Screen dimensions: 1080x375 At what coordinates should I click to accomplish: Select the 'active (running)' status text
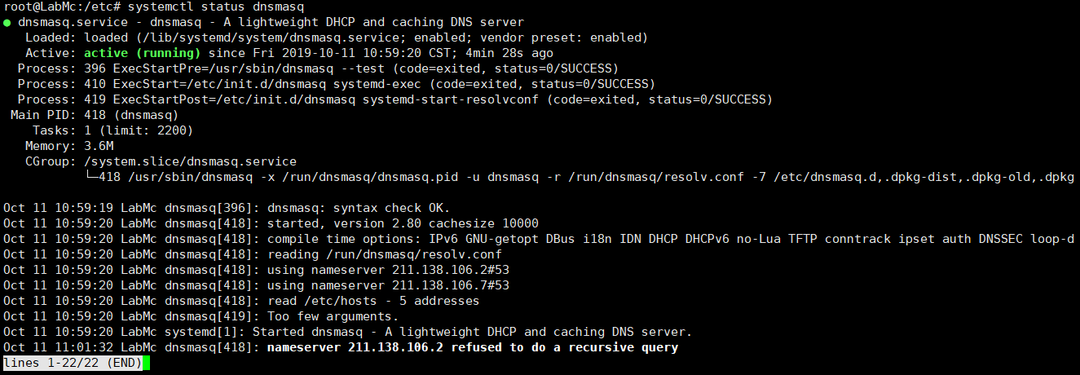click(x=142, y=53)
